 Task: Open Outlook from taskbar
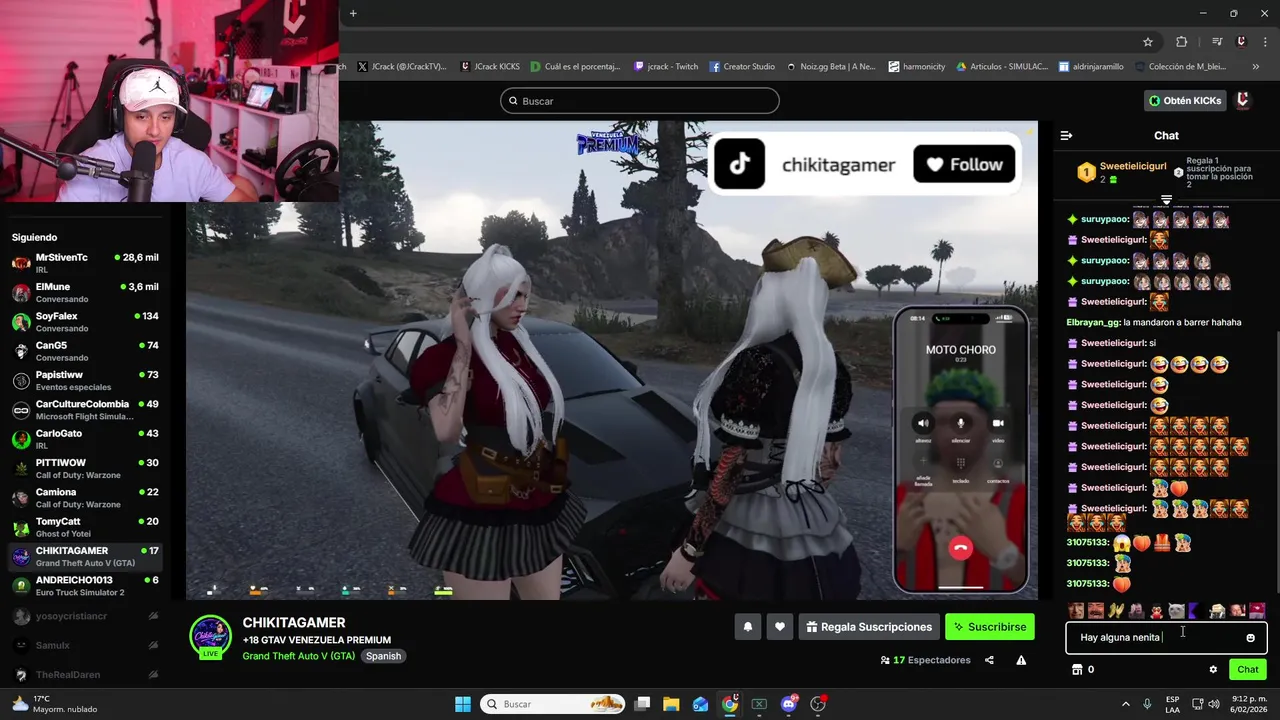700,704
